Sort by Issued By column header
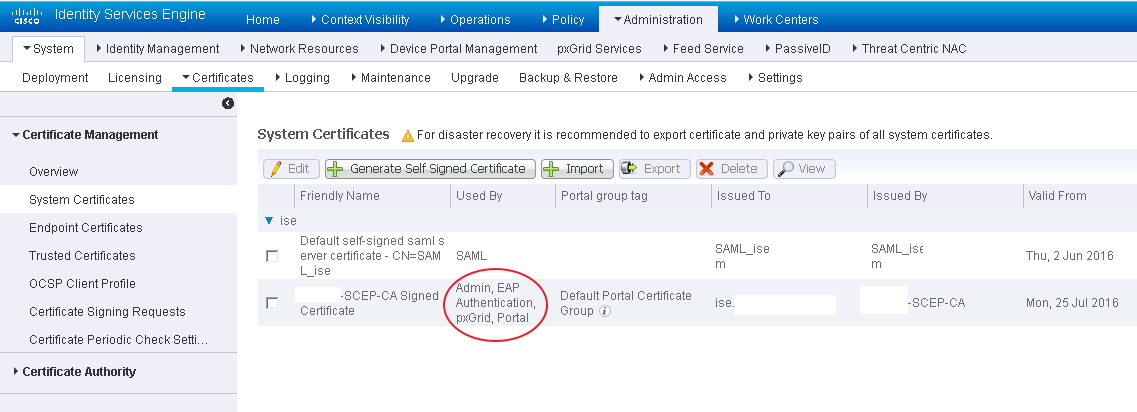This screenshot has height=412, width=1137. (x=900, y=196)
